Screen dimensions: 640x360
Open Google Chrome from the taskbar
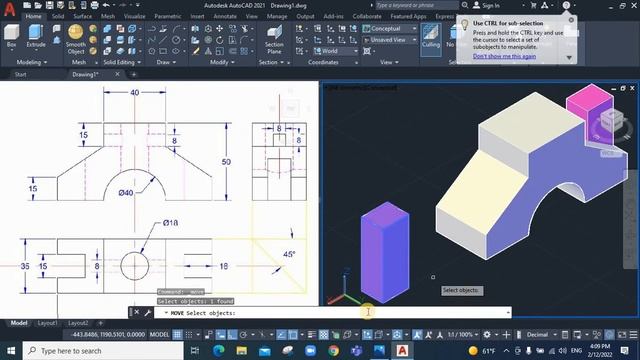coord(333,351)
